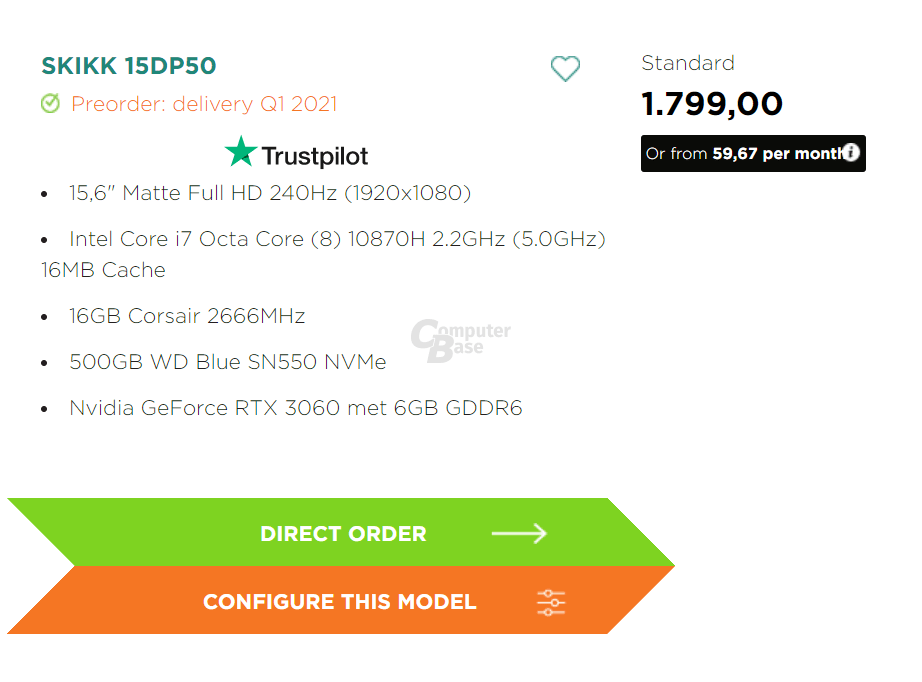Add SKIKK 15DP50 to wishlist heart
This screenshot has width=922, height=682.
point(565,68)
